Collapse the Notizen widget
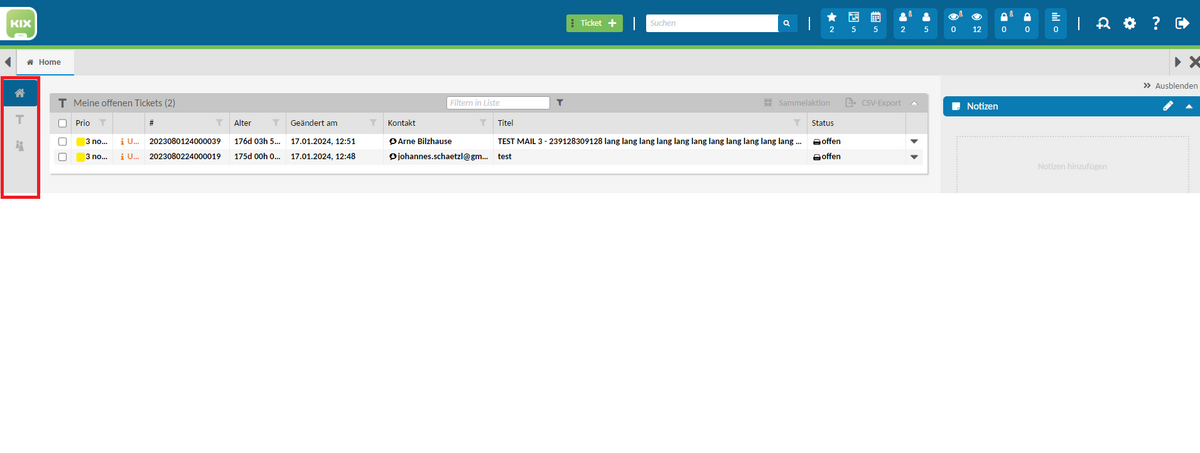The height and width of the screenshot is (453, 1200). coord(1189,106)
